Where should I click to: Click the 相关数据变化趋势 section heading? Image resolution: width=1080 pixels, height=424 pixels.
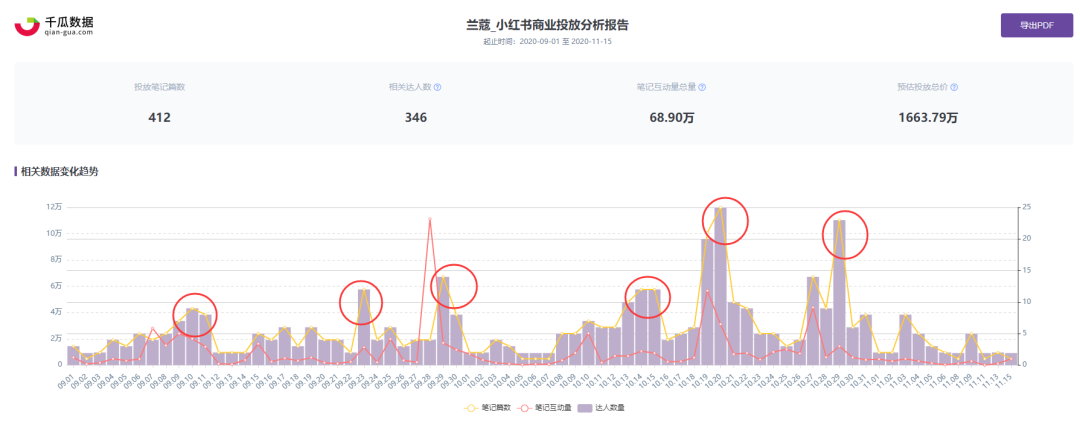(x=60, y=171)
